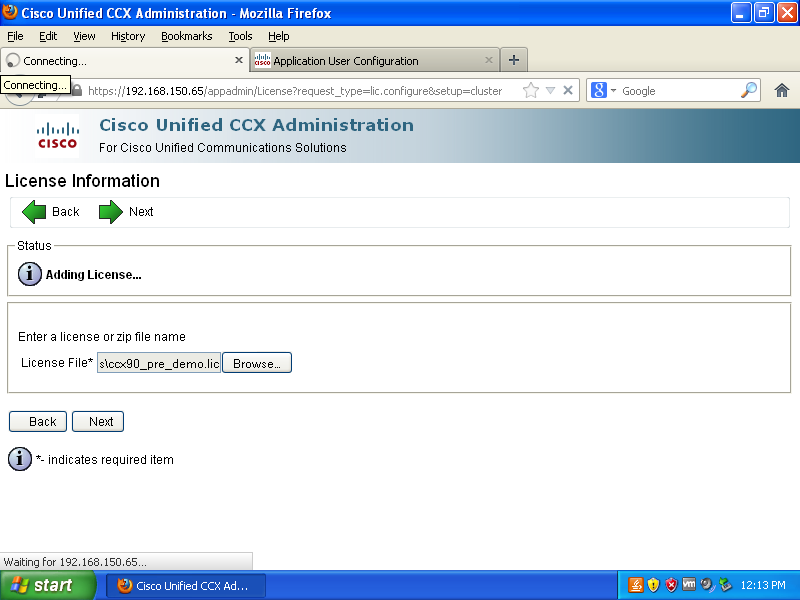Screen dimensions: 800x600
Task: Click Cisco Unified CCX taskbar button
Action: pyautogui.click(x=186, y=586)
